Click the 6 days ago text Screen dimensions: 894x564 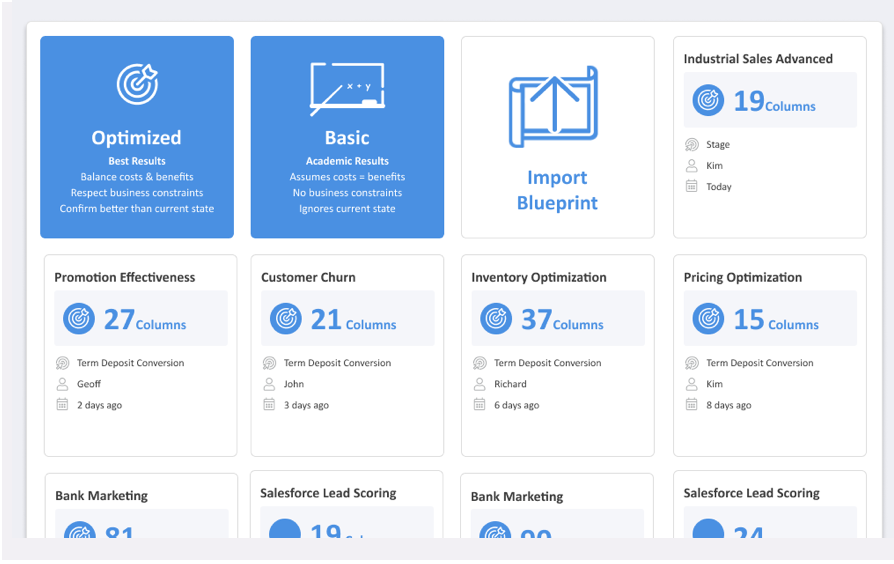[x=517, y=405]
